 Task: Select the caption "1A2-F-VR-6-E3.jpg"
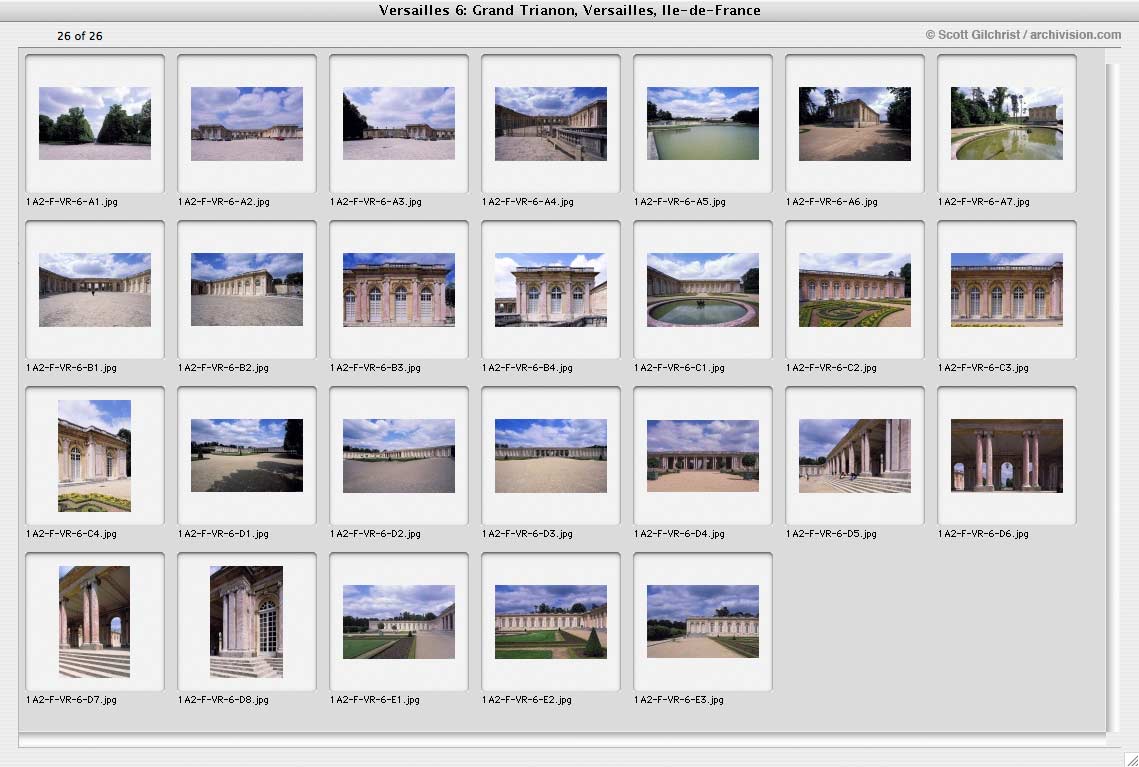(678, 700)
